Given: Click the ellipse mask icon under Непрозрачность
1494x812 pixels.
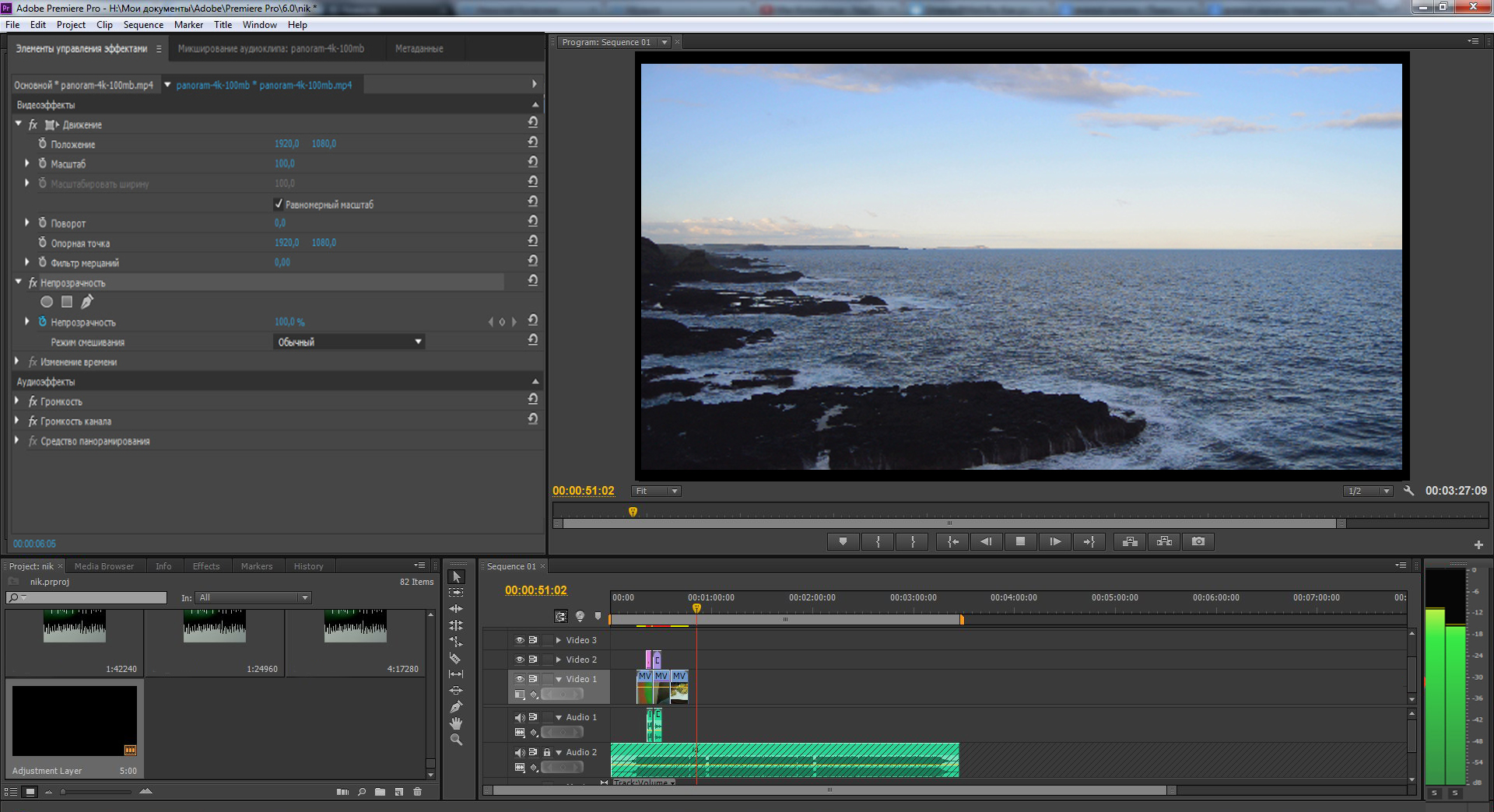Looking at the screenshot, I should click(47, 302).
